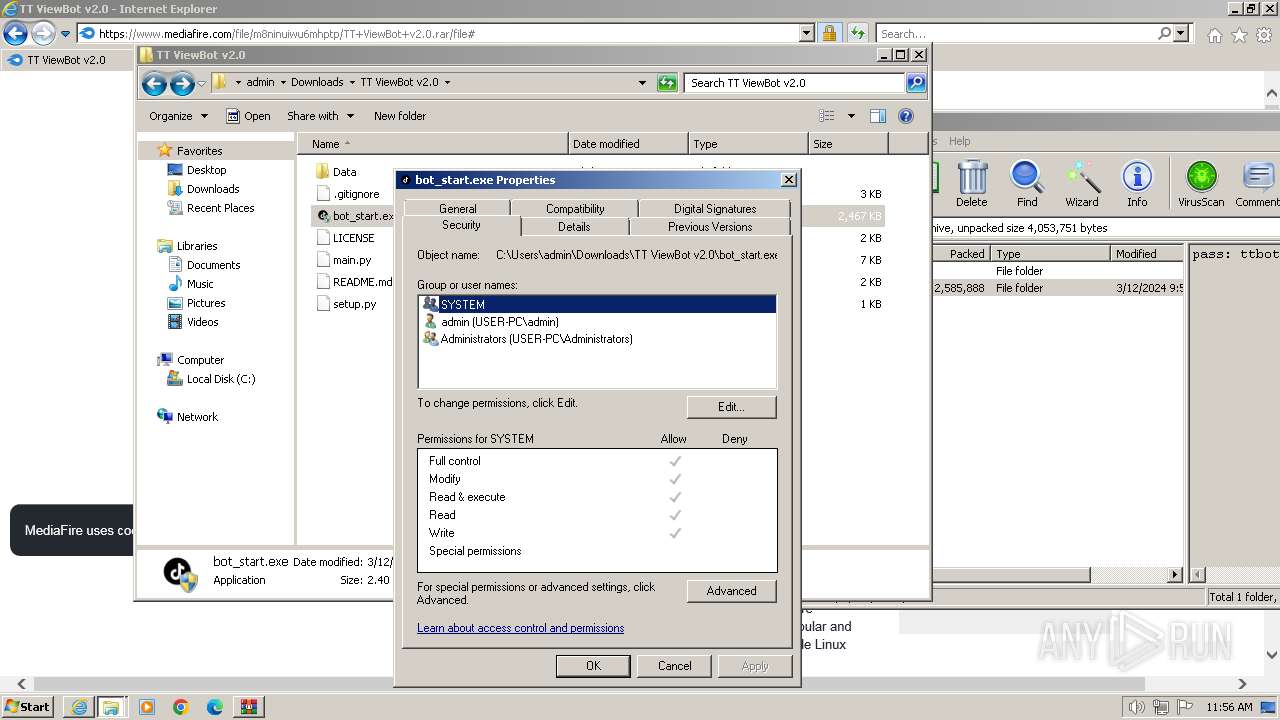Select SYSTEM in group list
This screenshot has width=1280, height=720.
(x=597, y=304)
